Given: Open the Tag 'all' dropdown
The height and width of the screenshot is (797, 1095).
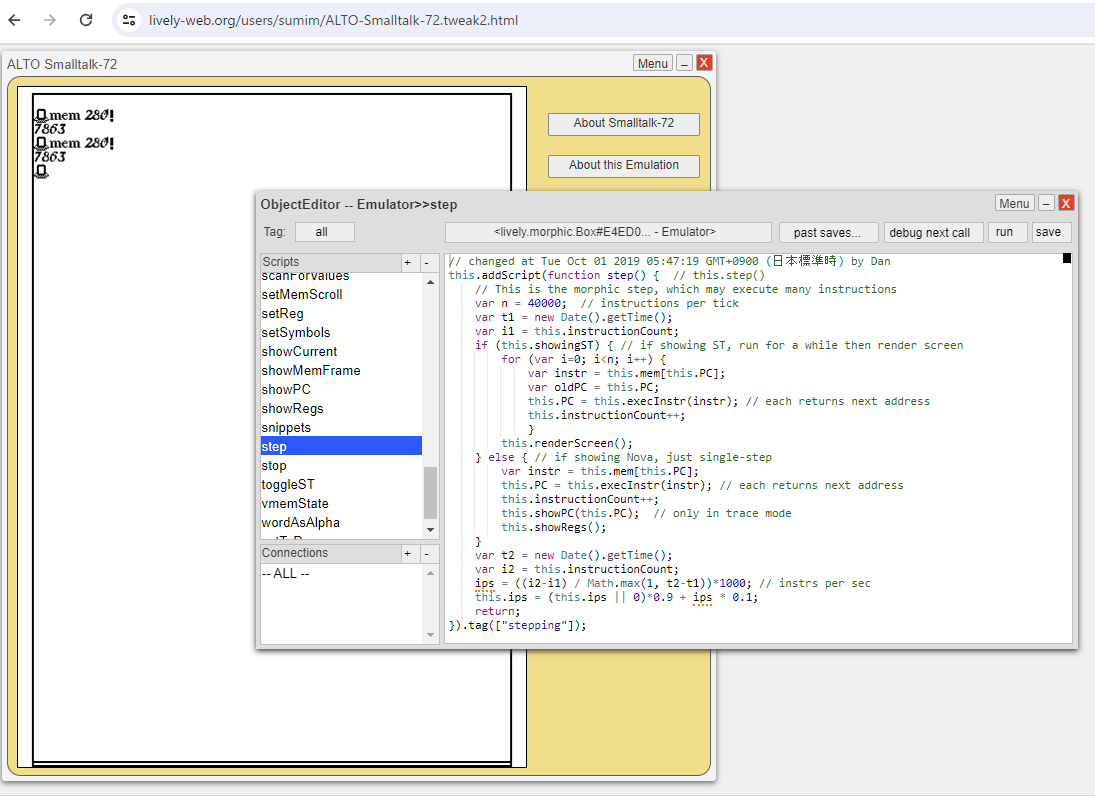Looking at the screenshot, I should click(325, 232).
